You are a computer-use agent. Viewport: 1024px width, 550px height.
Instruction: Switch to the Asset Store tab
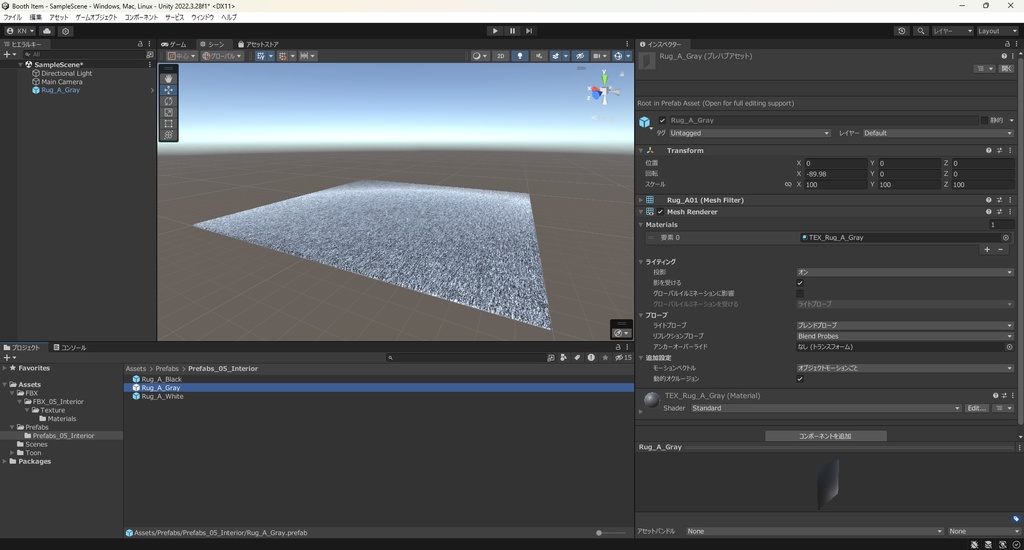pyautogui.click(x=259, y=44)
